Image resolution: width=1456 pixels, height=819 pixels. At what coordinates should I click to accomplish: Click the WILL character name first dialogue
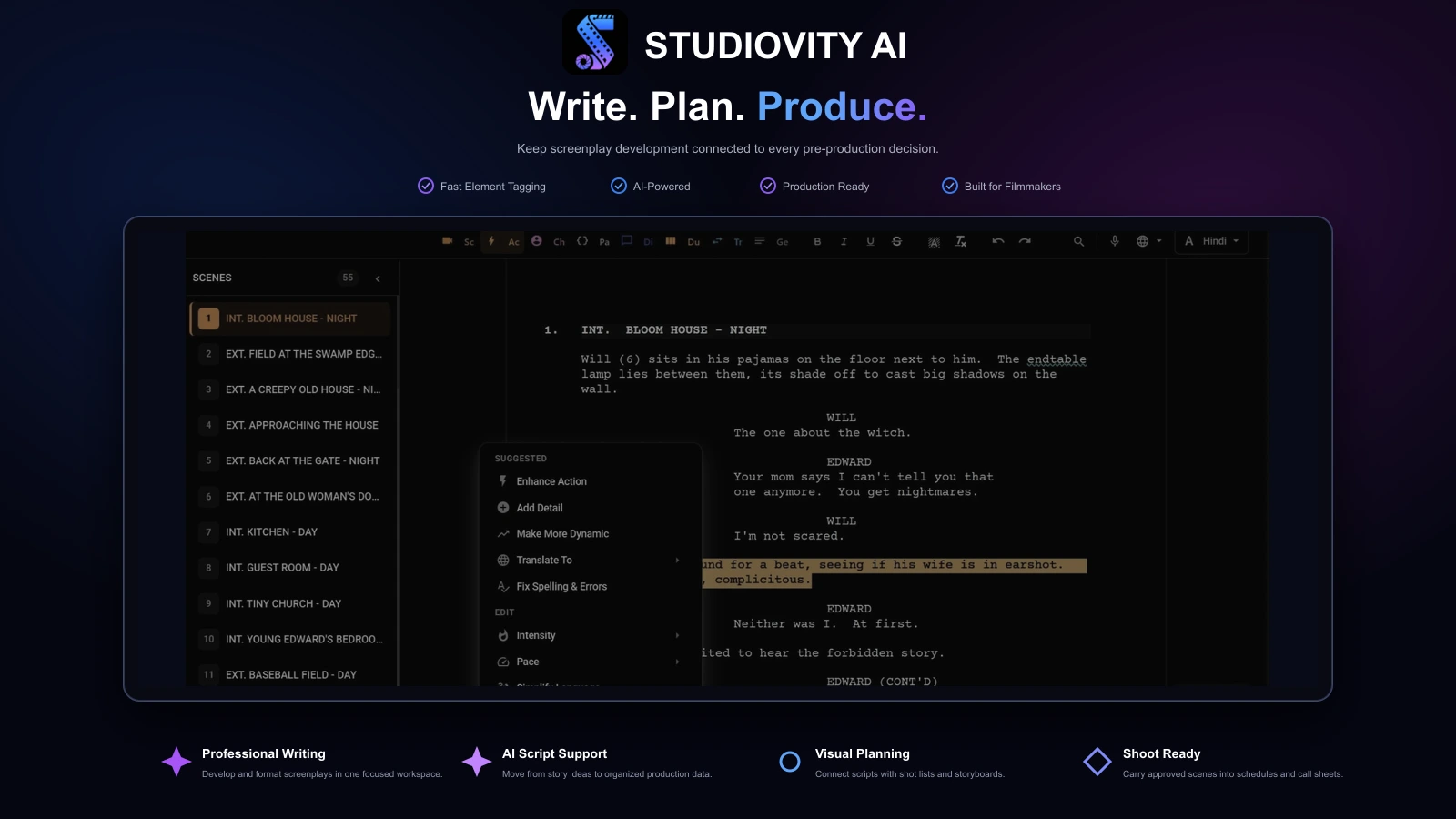point(842,419)
